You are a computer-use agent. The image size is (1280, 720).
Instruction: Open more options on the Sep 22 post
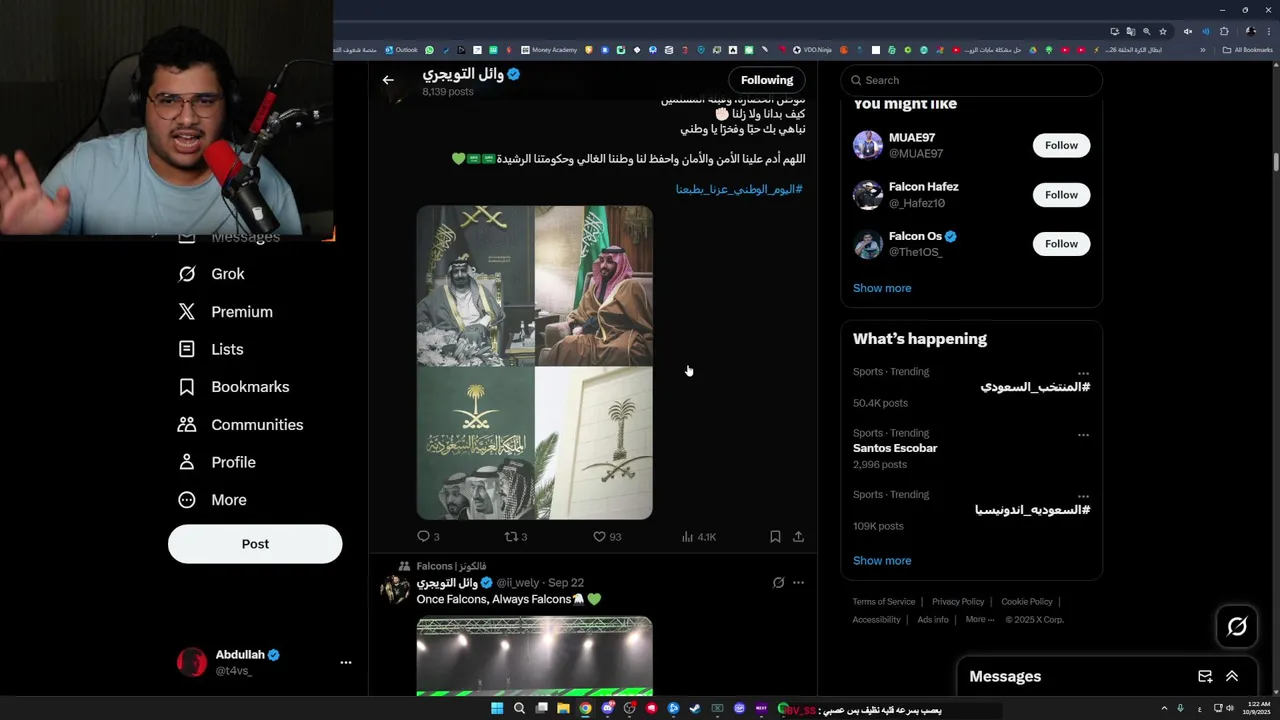[x=798, y=583]
